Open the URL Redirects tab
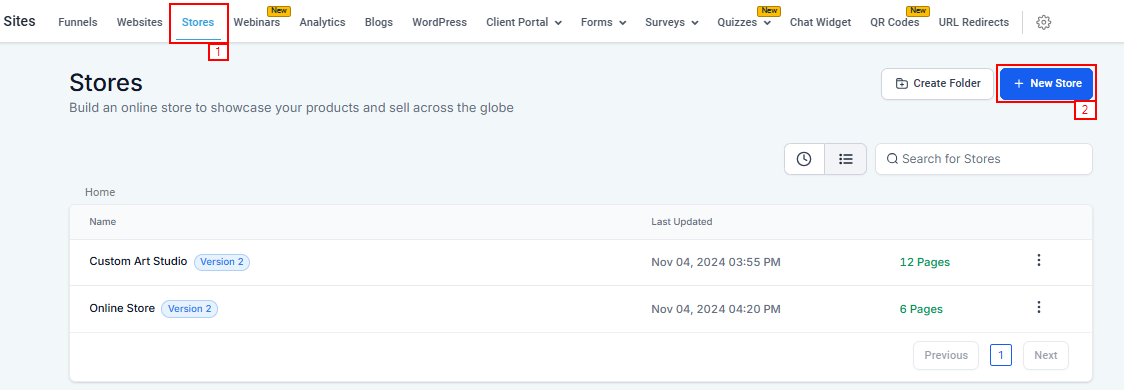Viewport: 1124px width, 390px height. click(x=973, y=22)
